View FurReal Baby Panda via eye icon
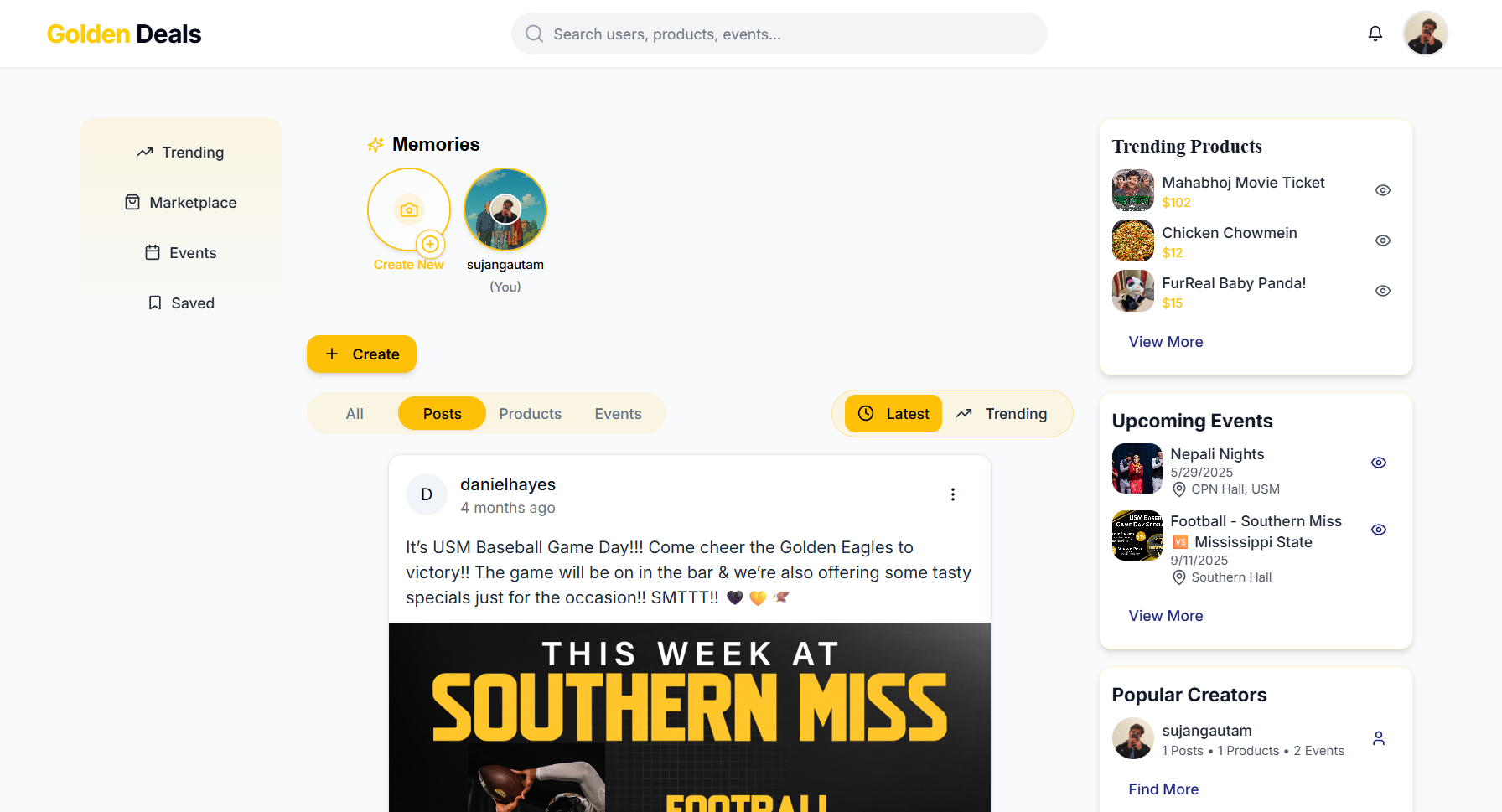This screenshot has height=812, width=1502. point(1383,291)
